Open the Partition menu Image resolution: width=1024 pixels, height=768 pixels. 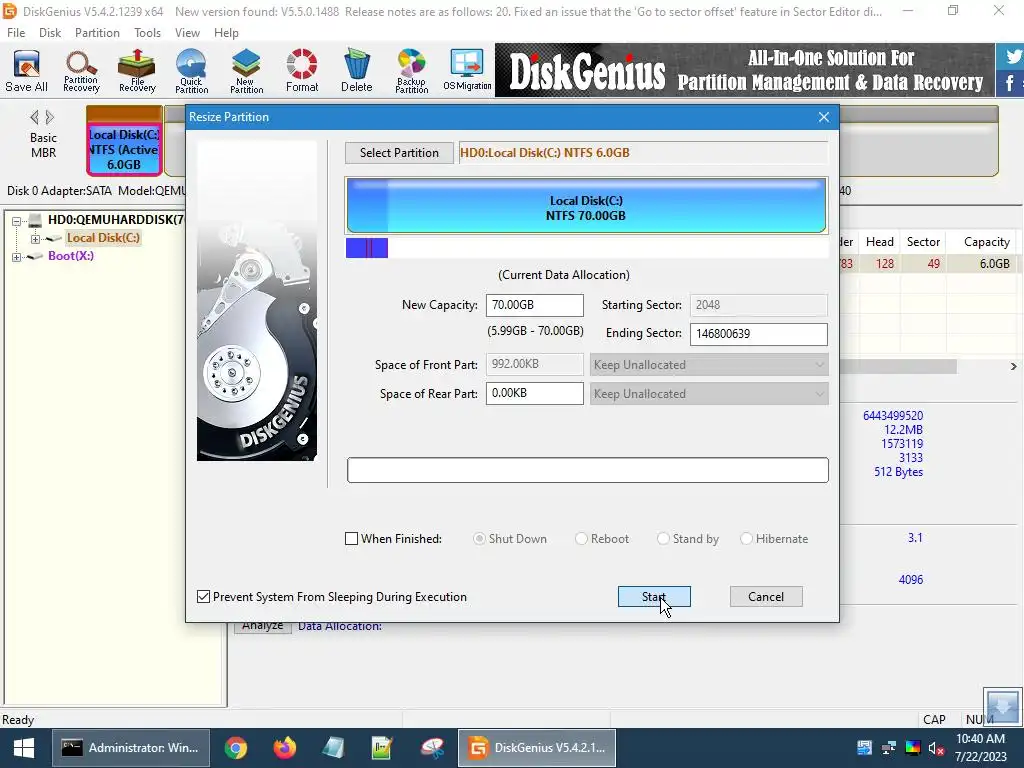(97, 33)
